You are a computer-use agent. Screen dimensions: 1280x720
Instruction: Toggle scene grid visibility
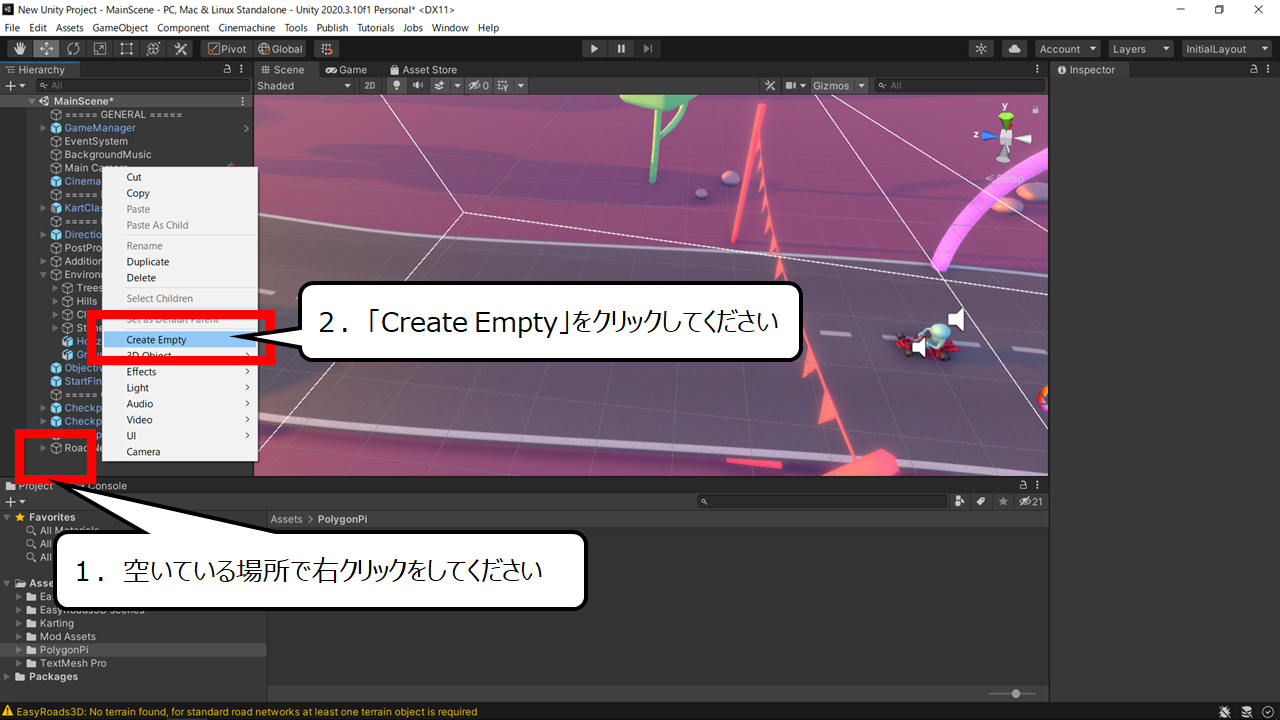click(x=504, y=85)
